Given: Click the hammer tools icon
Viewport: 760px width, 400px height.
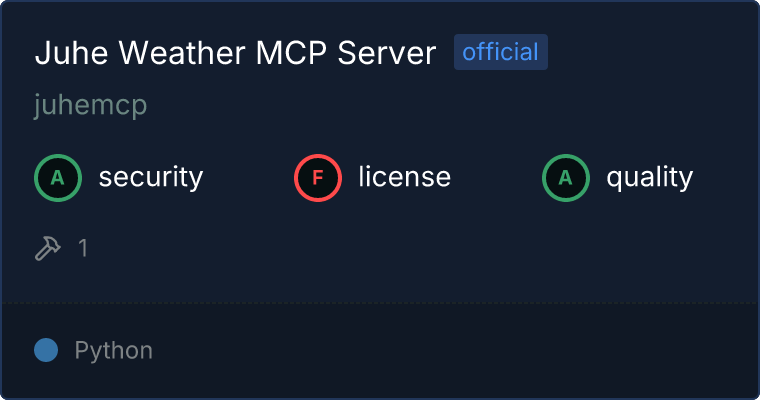Looking at the screenshot, I should pos(48,248).
